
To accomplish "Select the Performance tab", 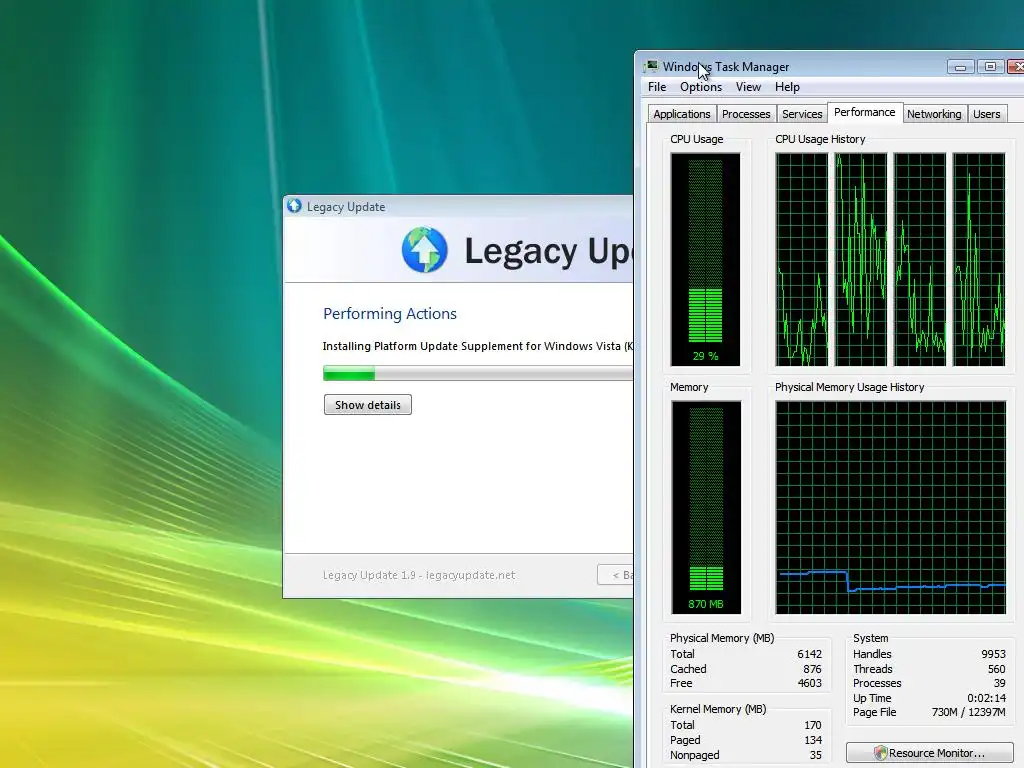I will tap(865, 112).
